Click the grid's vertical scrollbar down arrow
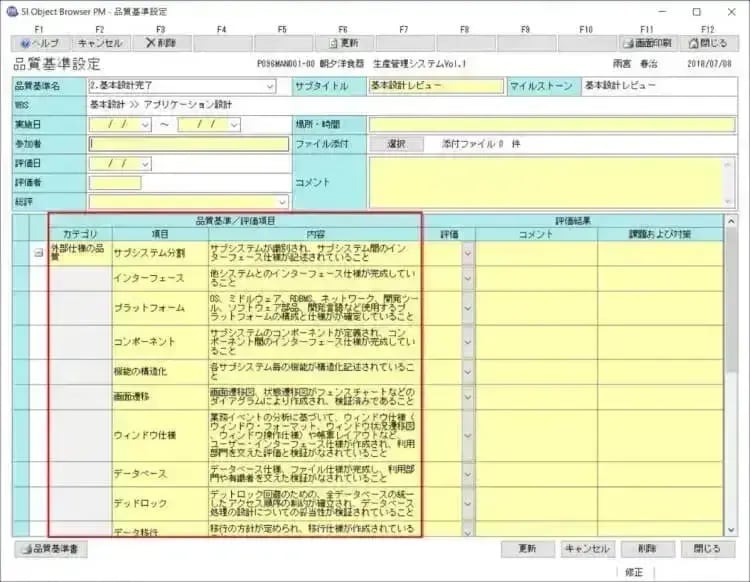 [730, 530]
